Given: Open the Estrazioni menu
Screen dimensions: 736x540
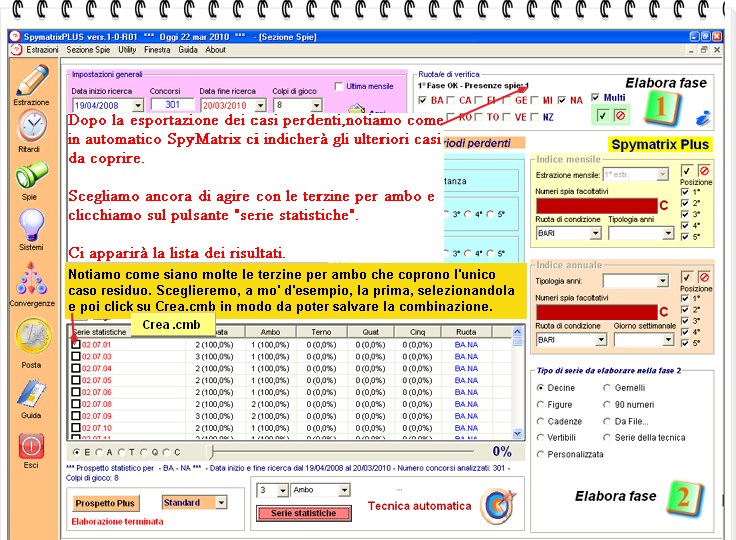Looking at the screenshot, I should tap(42, 50).
